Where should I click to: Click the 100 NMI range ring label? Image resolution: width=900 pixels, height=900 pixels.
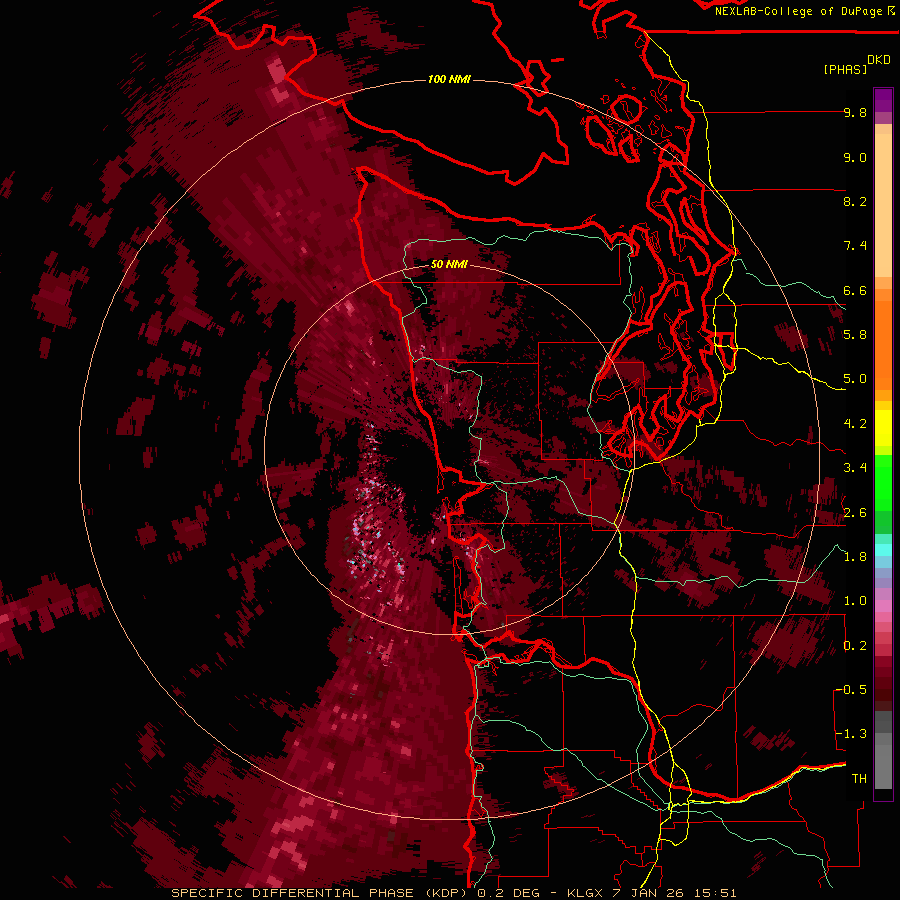coord(449,79)
